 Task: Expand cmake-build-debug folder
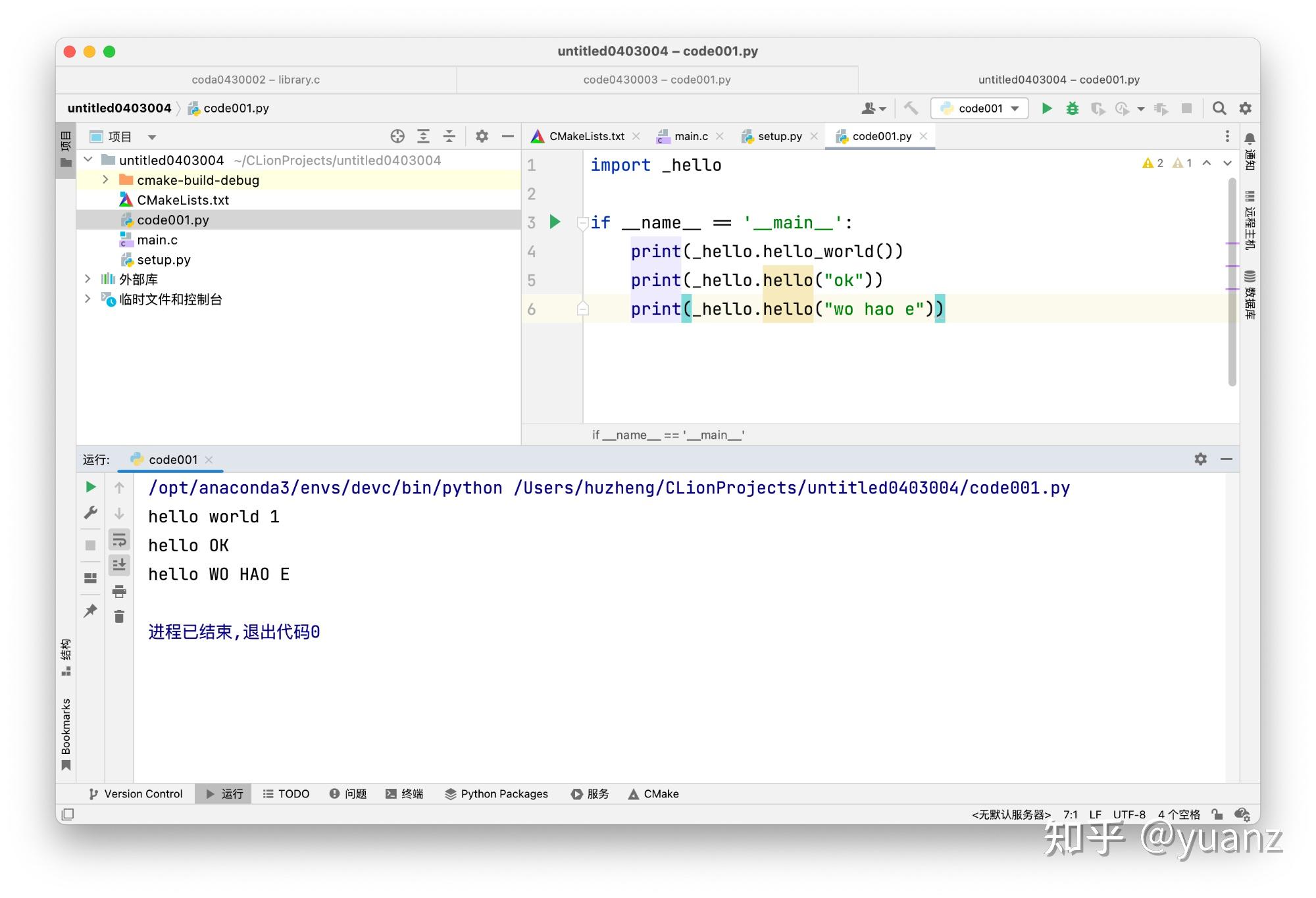point(105,180)
